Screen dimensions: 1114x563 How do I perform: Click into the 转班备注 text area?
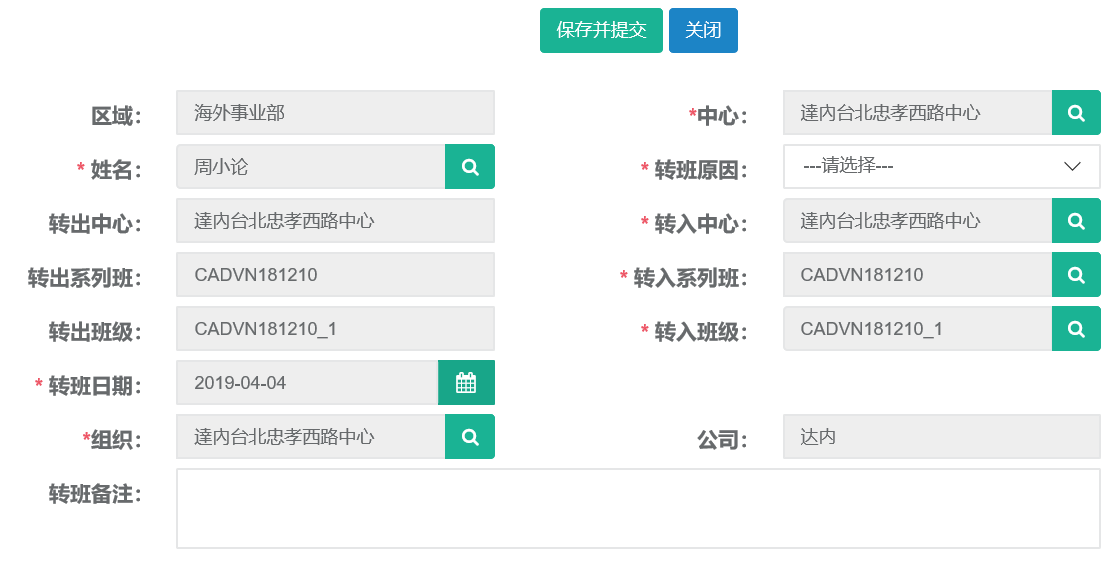[x=638, y=509]
